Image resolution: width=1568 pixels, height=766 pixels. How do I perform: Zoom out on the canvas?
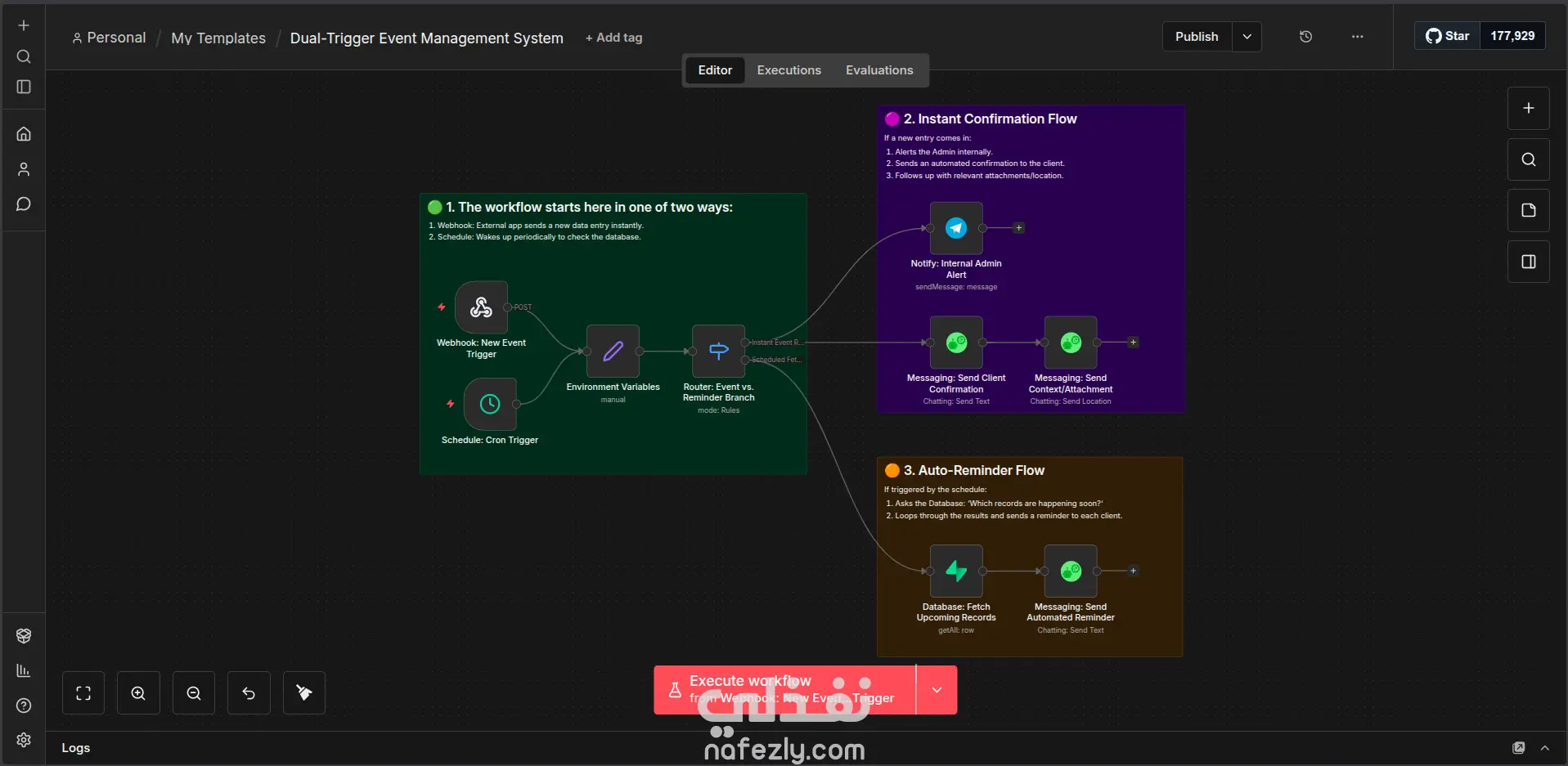(194, 693)
